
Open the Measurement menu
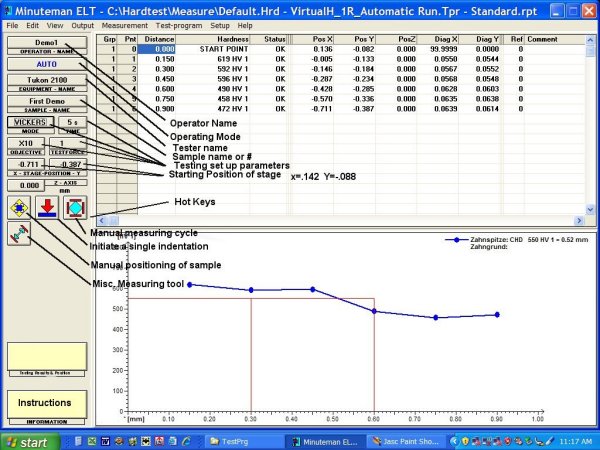tap(124, 26)
